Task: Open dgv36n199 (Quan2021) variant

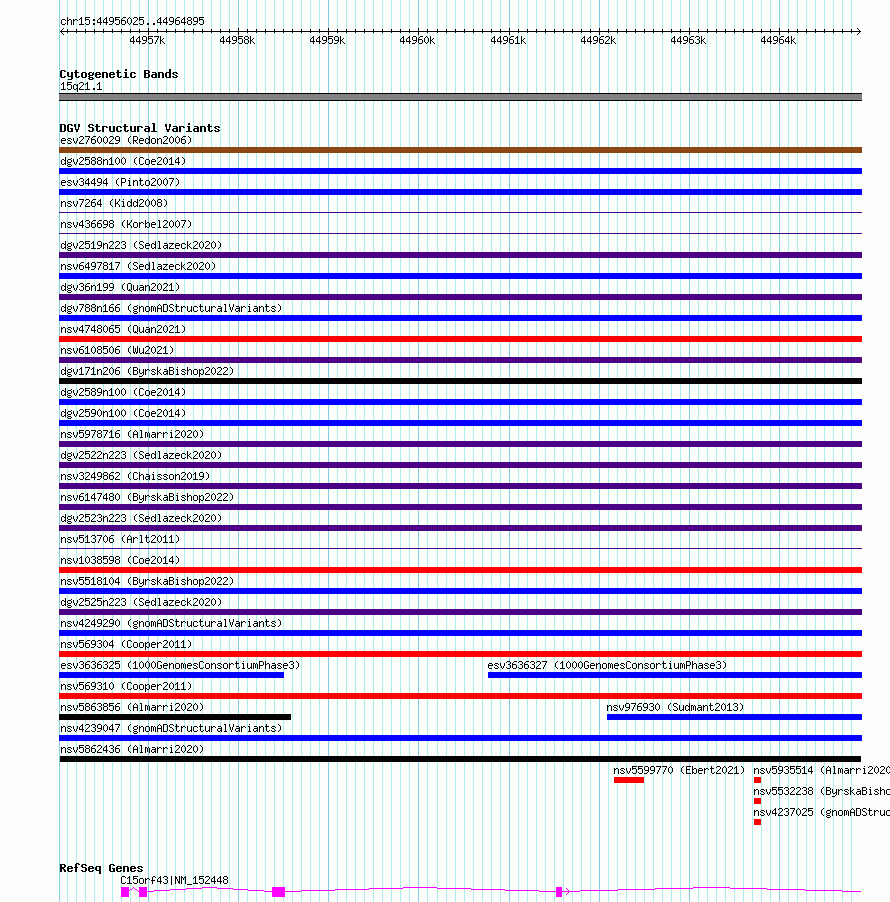Action: (120, 287)
